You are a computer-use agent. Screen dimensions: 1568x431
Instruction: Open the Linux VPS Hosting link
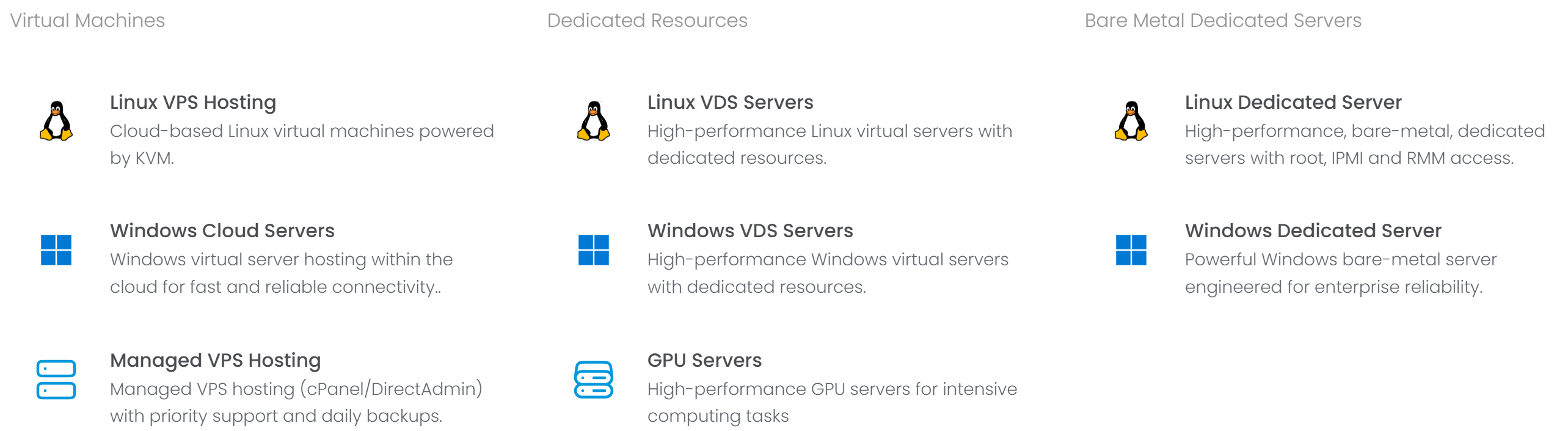193,103
